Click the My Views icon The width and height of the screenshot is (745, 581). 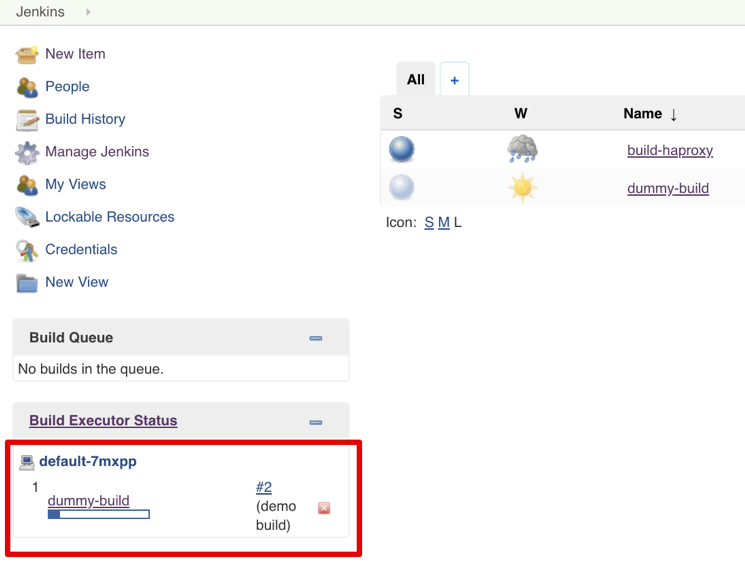(x=27, y=185)
